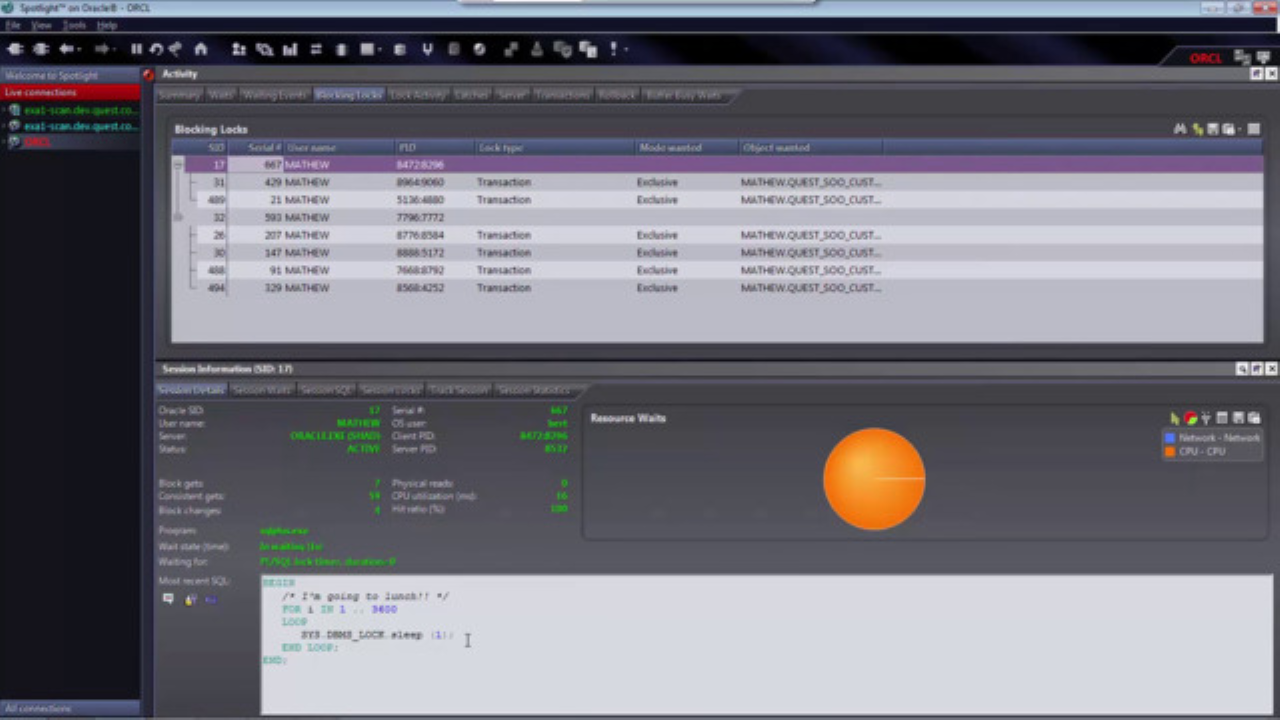
Task: Click the orange CPU legend swatch
Action: pyautogui.click(x=1170, y=452)
